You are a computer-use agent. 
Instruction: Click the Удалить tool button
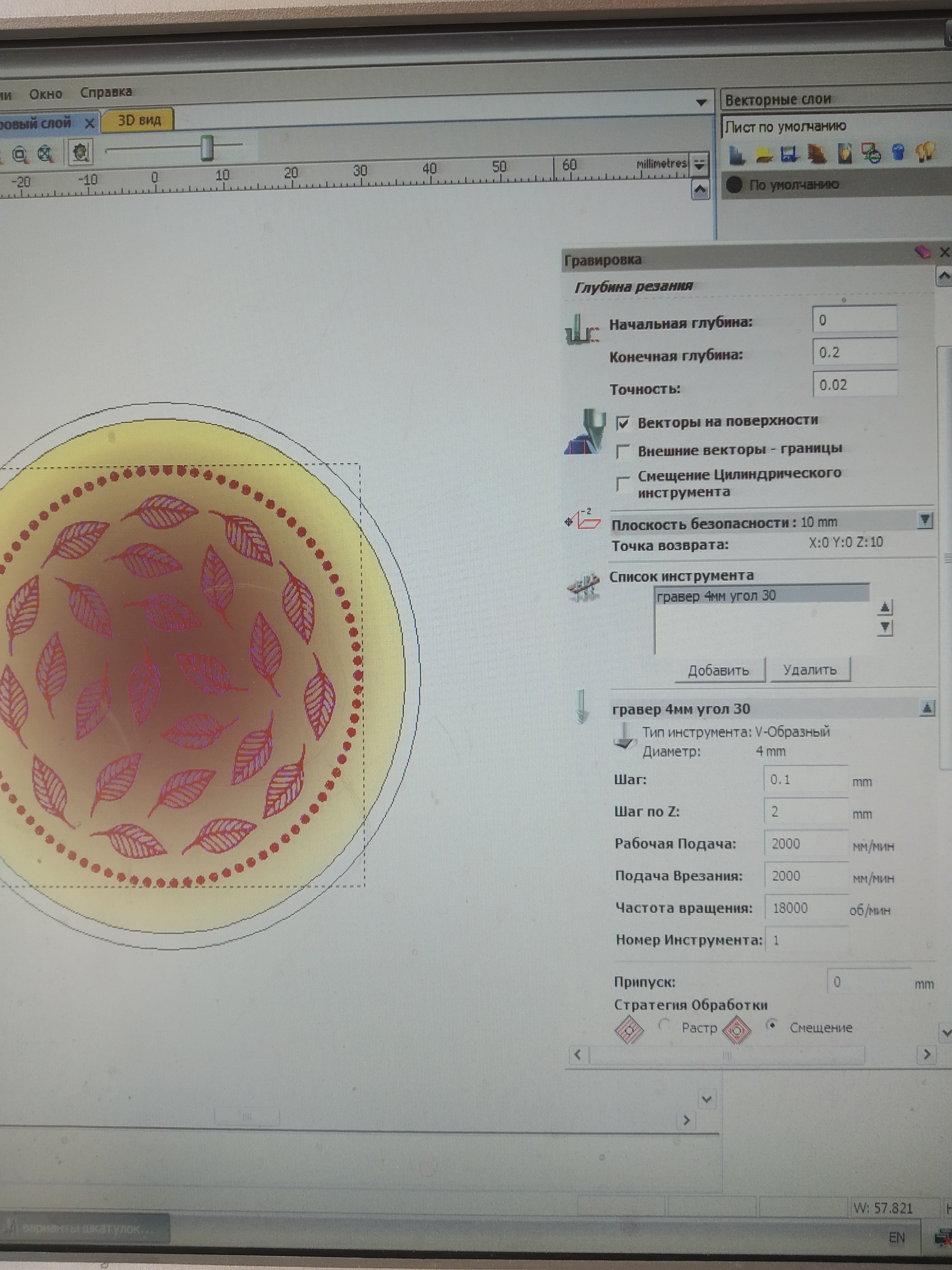click(810, 670)
